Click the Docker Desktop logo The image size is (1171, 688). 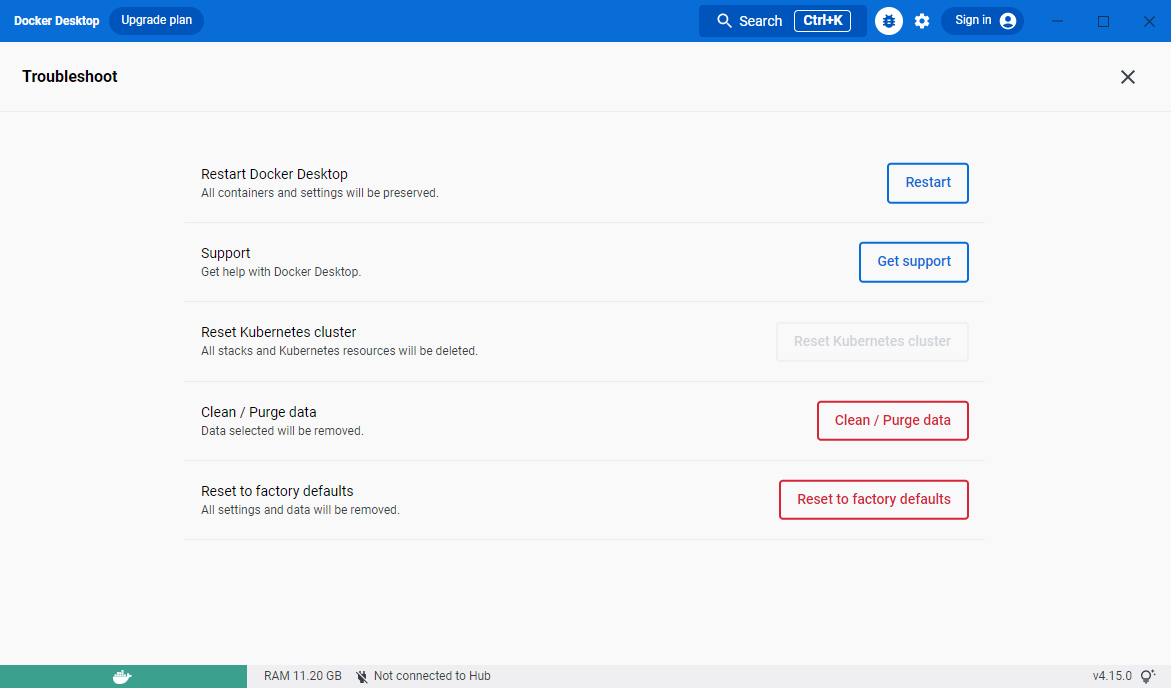(56, 20)
